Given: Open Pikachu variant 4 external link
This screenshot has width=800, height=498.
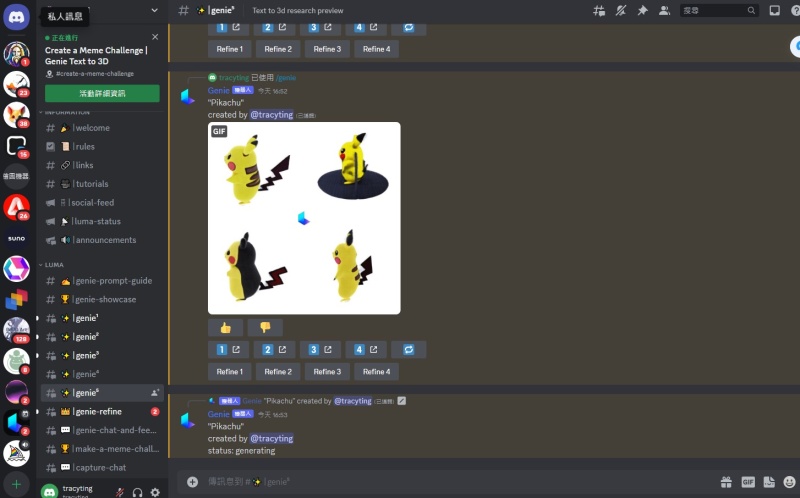Looking at the screenshot, I should pyautogui.click(x=366, y=350).
